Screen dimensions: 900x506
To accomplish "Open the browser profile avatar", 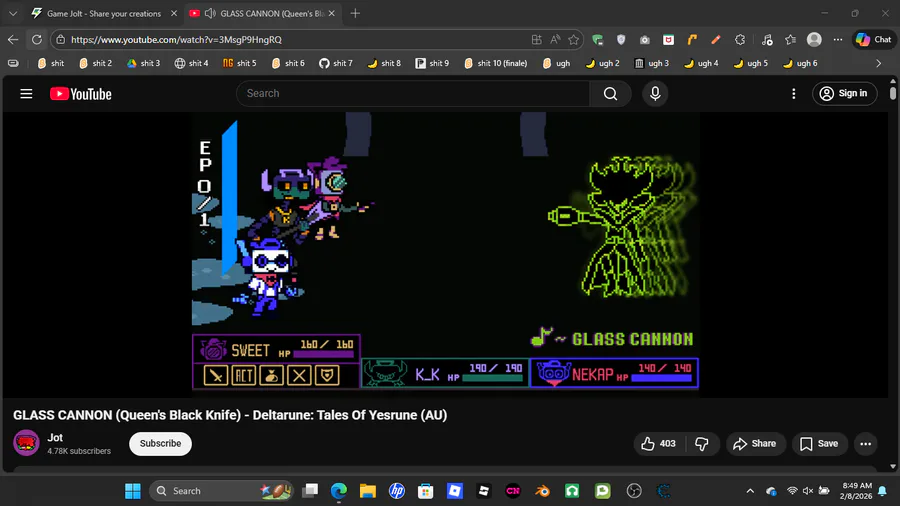I will tap(814, 40).
